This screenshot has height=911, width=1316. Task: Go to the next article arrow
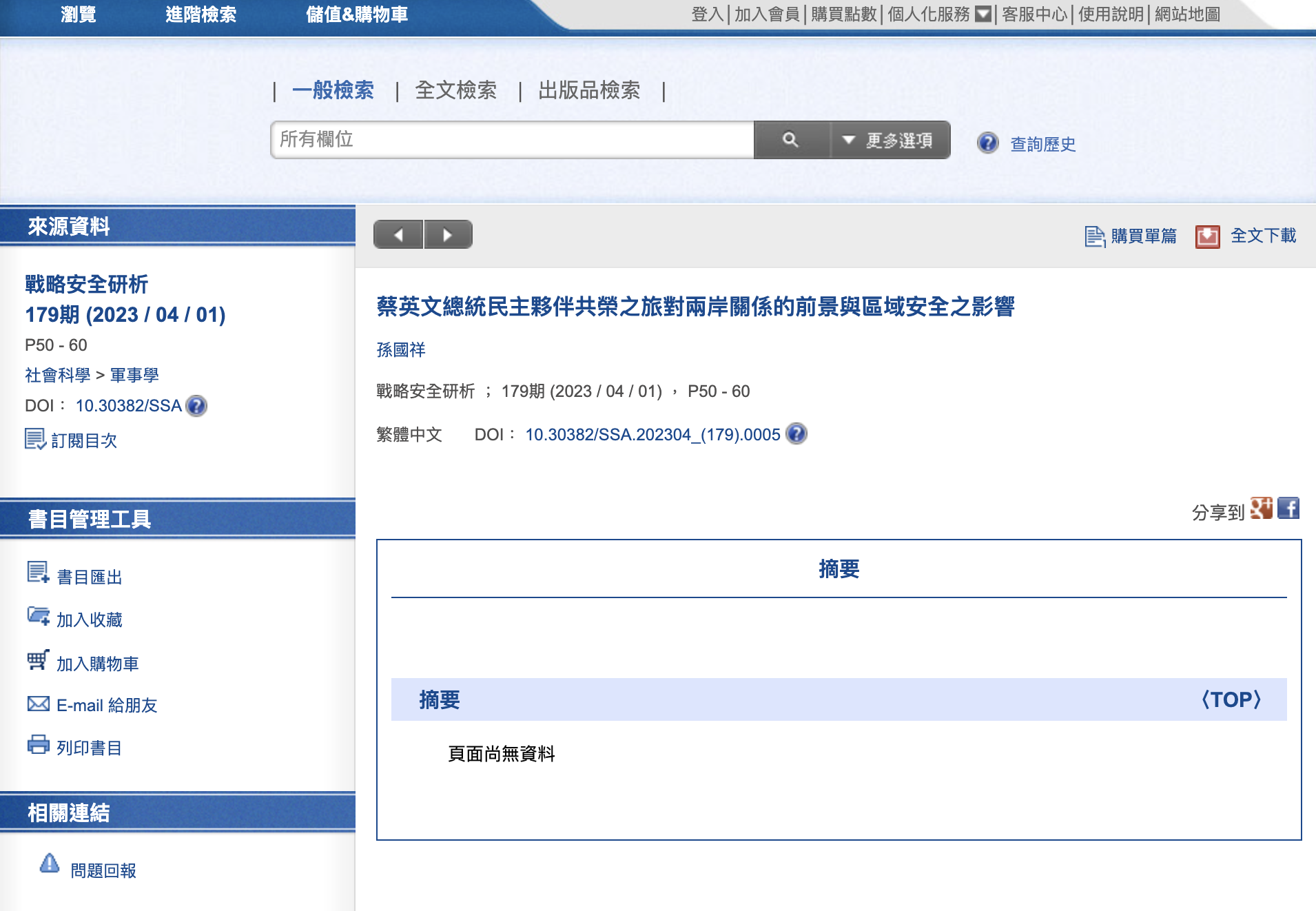[x=448, y=235]
